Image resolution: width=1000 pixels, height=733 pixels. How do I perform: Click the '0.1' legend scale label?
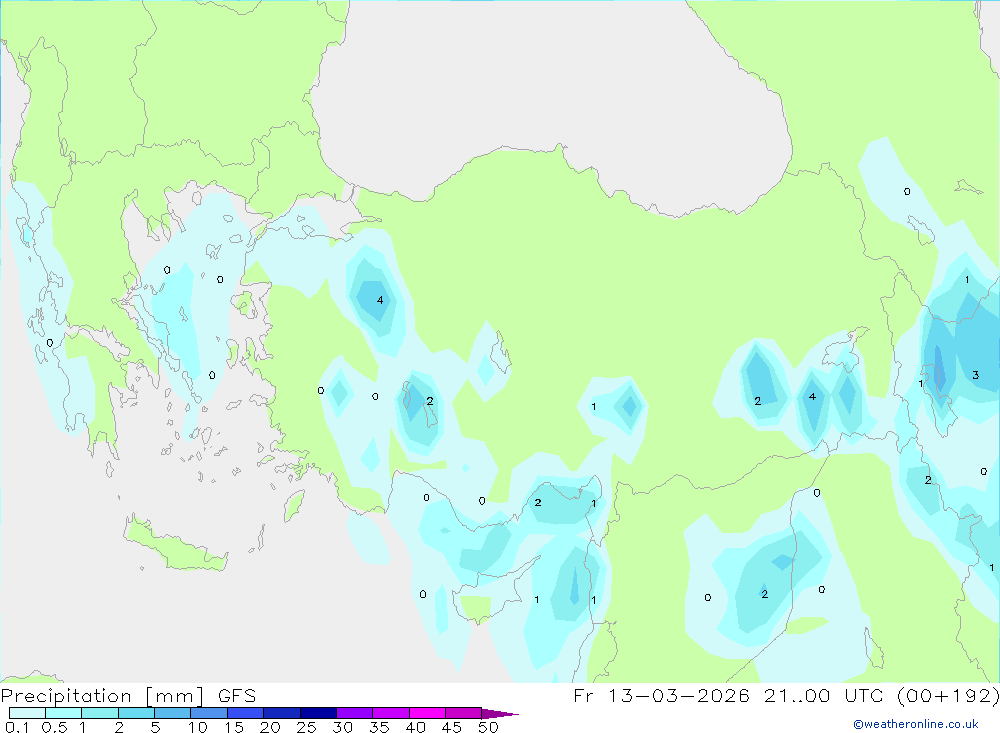(17, 727)
